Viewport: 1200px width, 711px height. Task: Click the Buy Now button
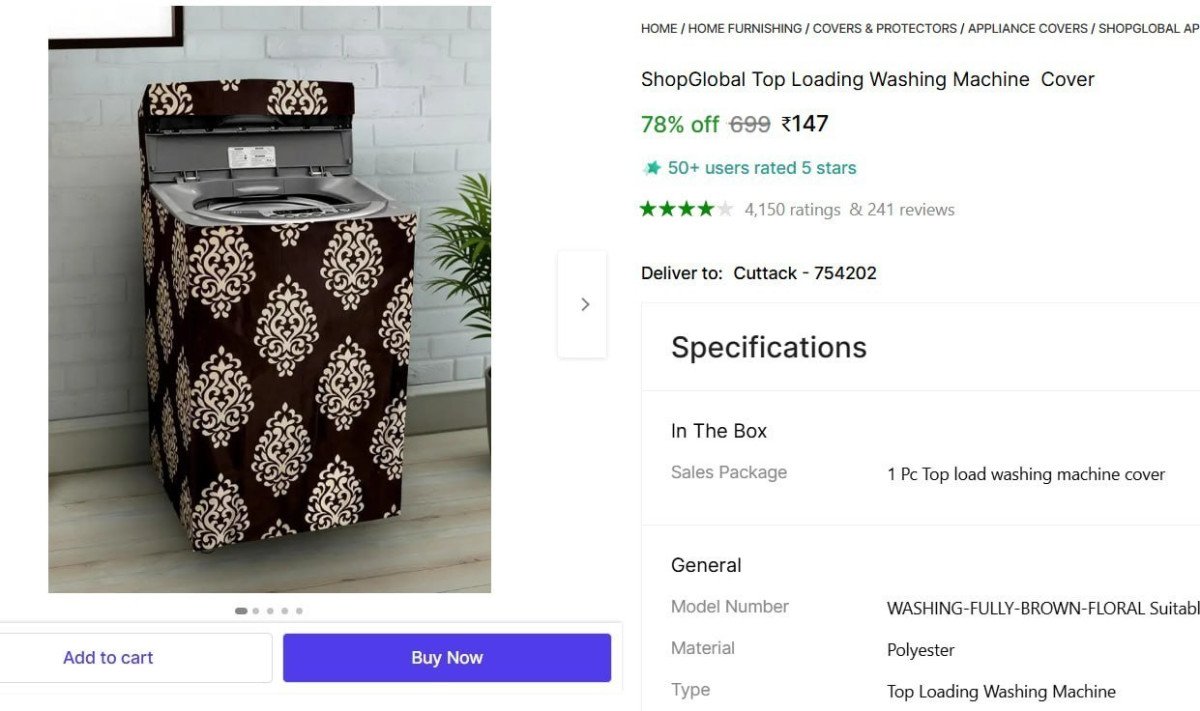coord(446,657)
